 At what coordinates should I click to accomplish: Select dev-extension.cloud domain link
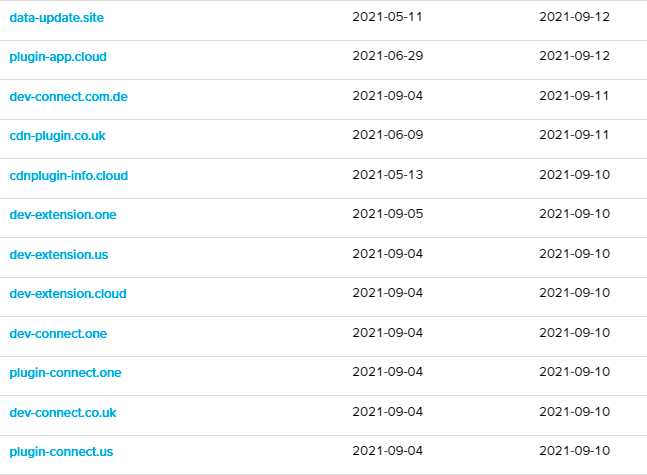point(68,294)
